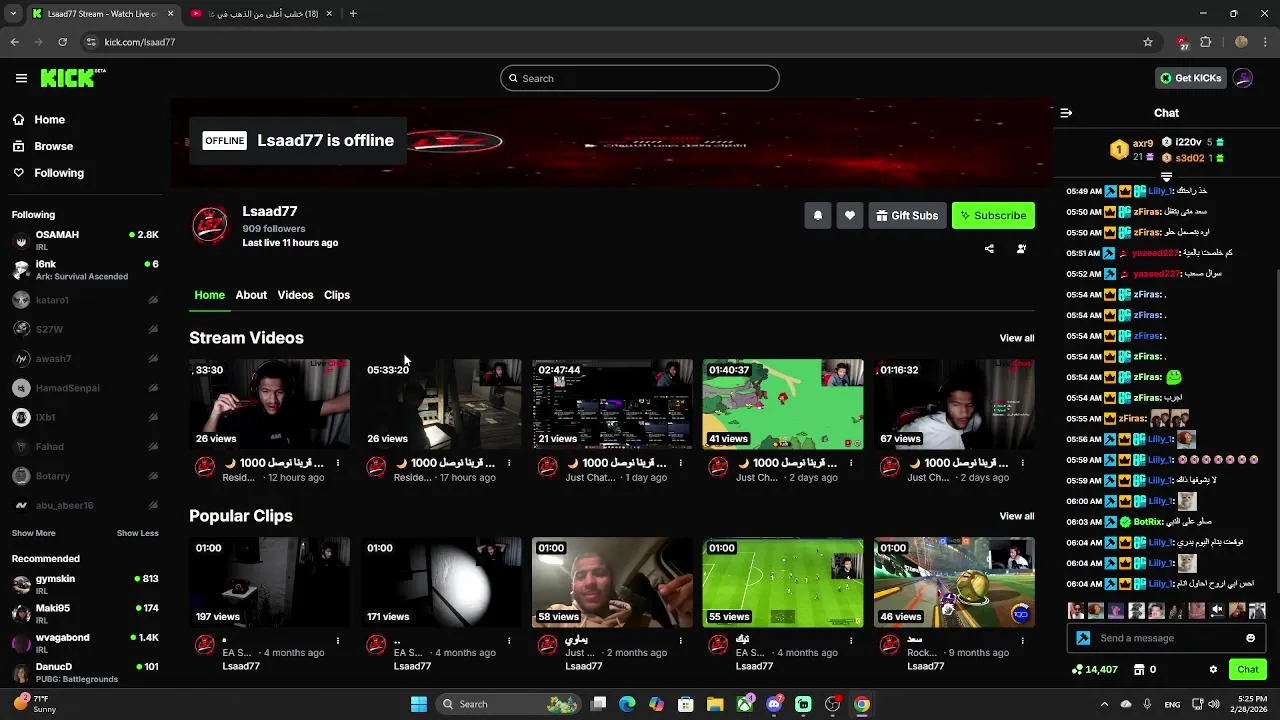Open options menu for 17 hours ago video
Image resolution: width=1280 pixels, height=720 pixels.
click(x=509, y=463)
